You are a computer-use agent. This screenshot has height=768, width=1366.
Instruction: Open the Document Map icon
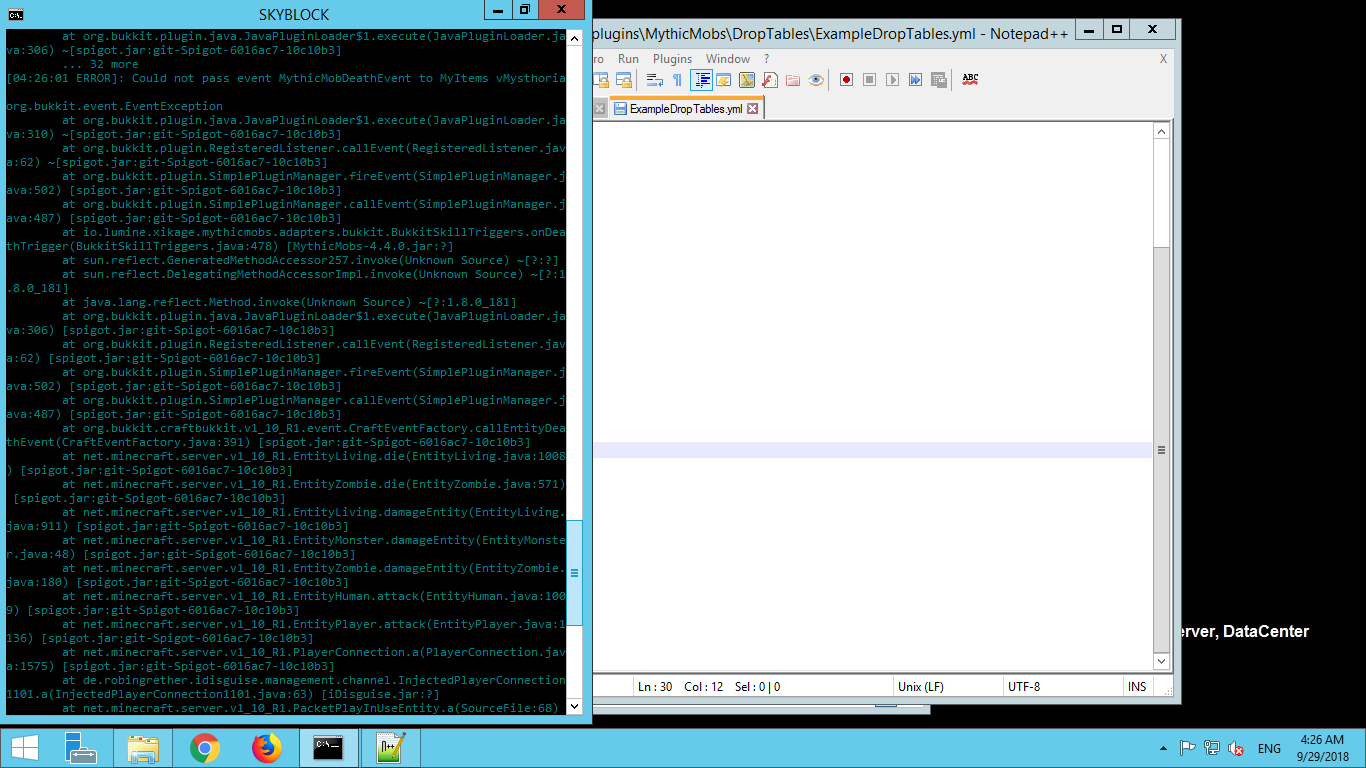tap(746, 80)
